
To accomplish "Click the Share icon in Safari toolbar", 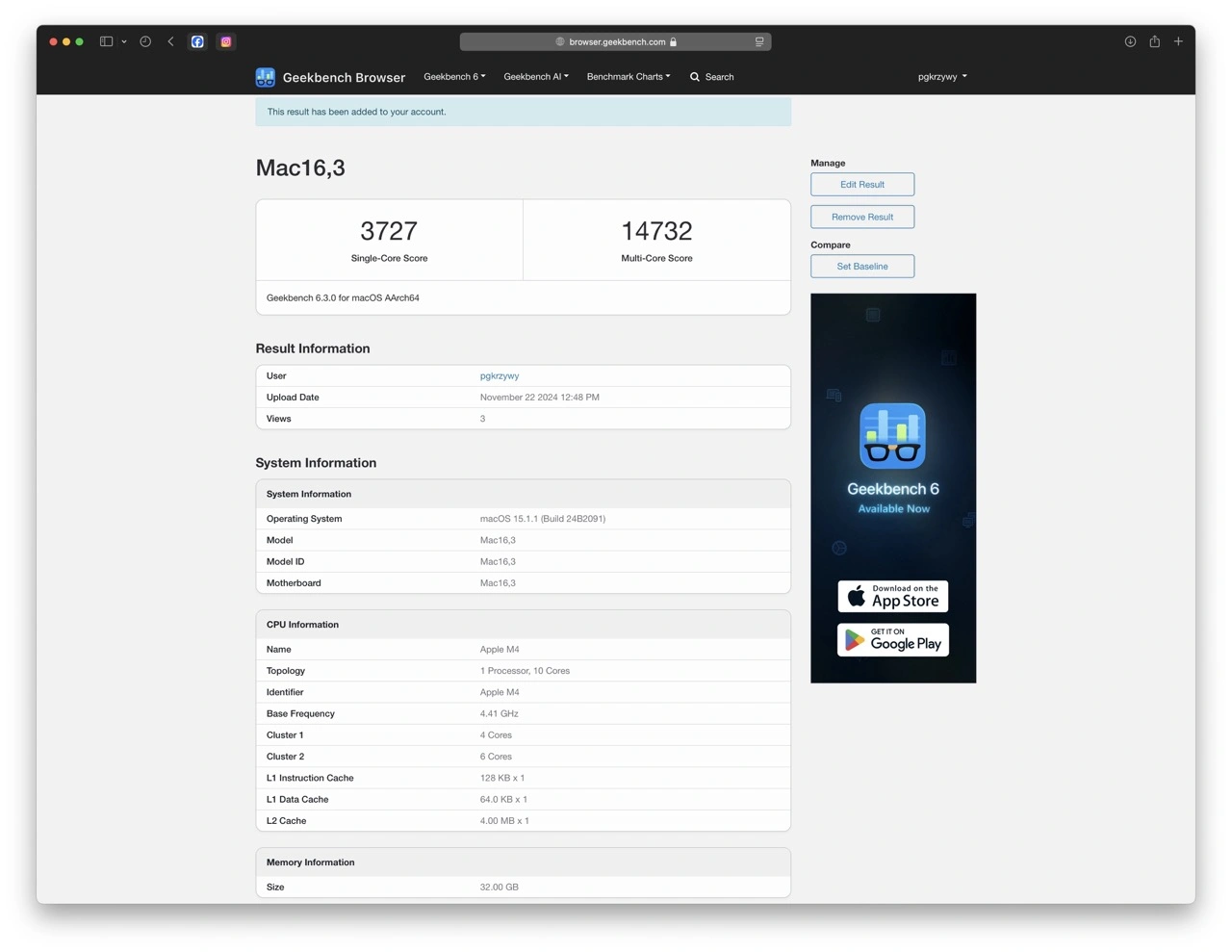I will 1154,41.
